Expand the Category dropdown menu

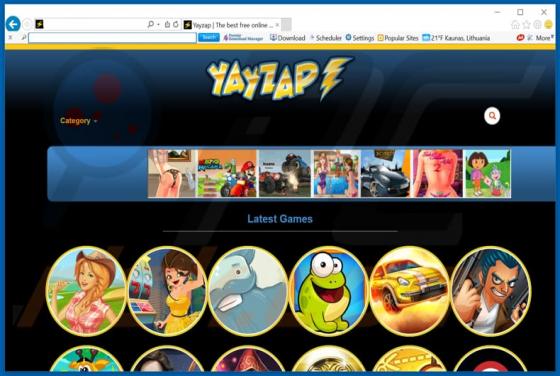pyautogui.click(x=79, y=121)
